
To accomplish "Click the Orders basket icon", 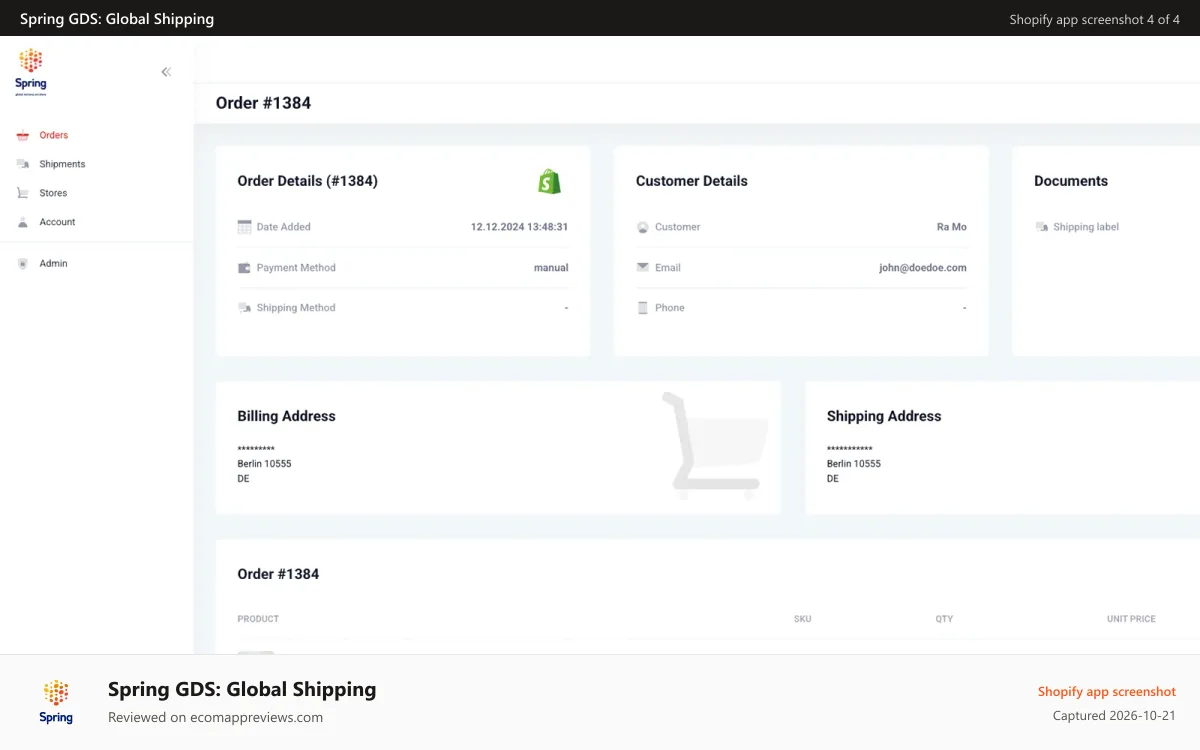I will coord(22,135).
